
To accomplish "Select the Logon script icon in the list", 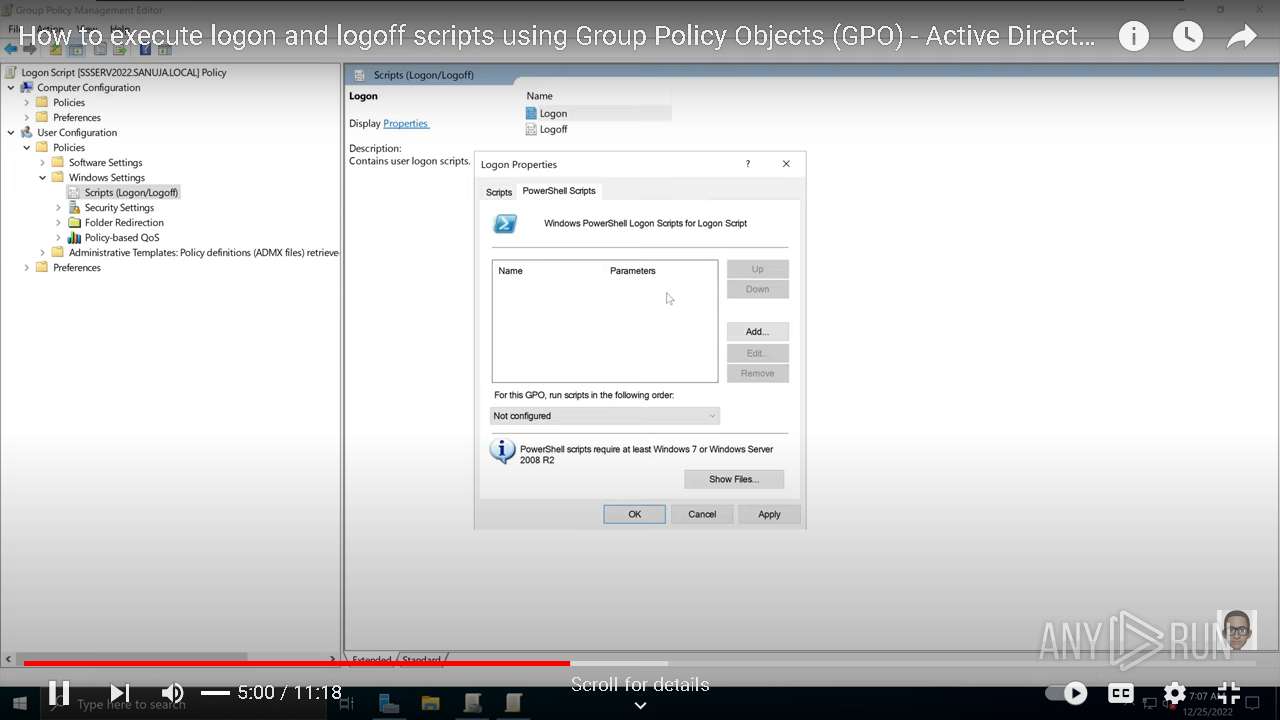I will tap(531, 113).
